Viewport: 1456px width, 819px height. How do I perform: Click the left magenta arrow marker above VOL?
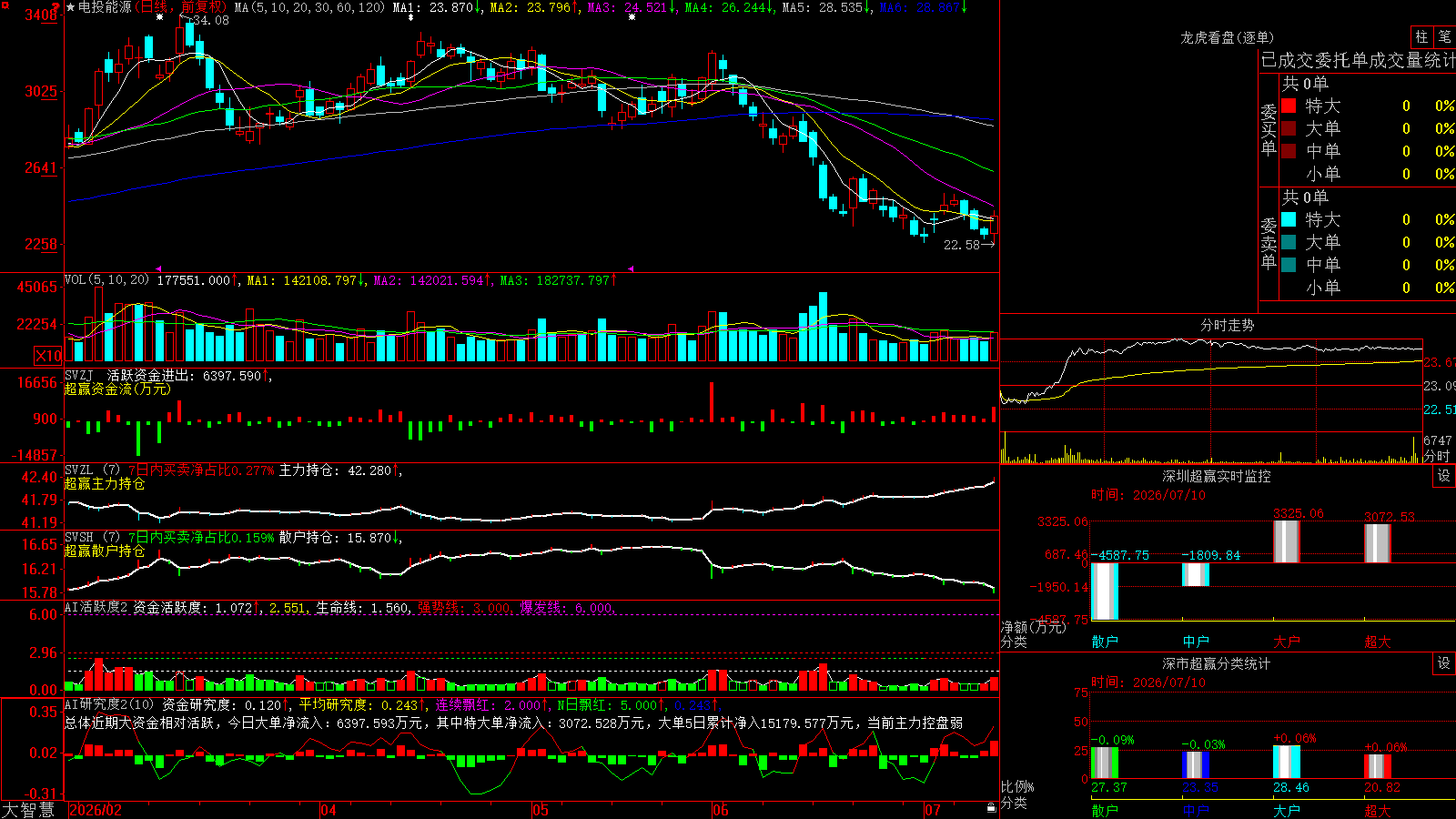pyautogui.click(x=159, y=268)
